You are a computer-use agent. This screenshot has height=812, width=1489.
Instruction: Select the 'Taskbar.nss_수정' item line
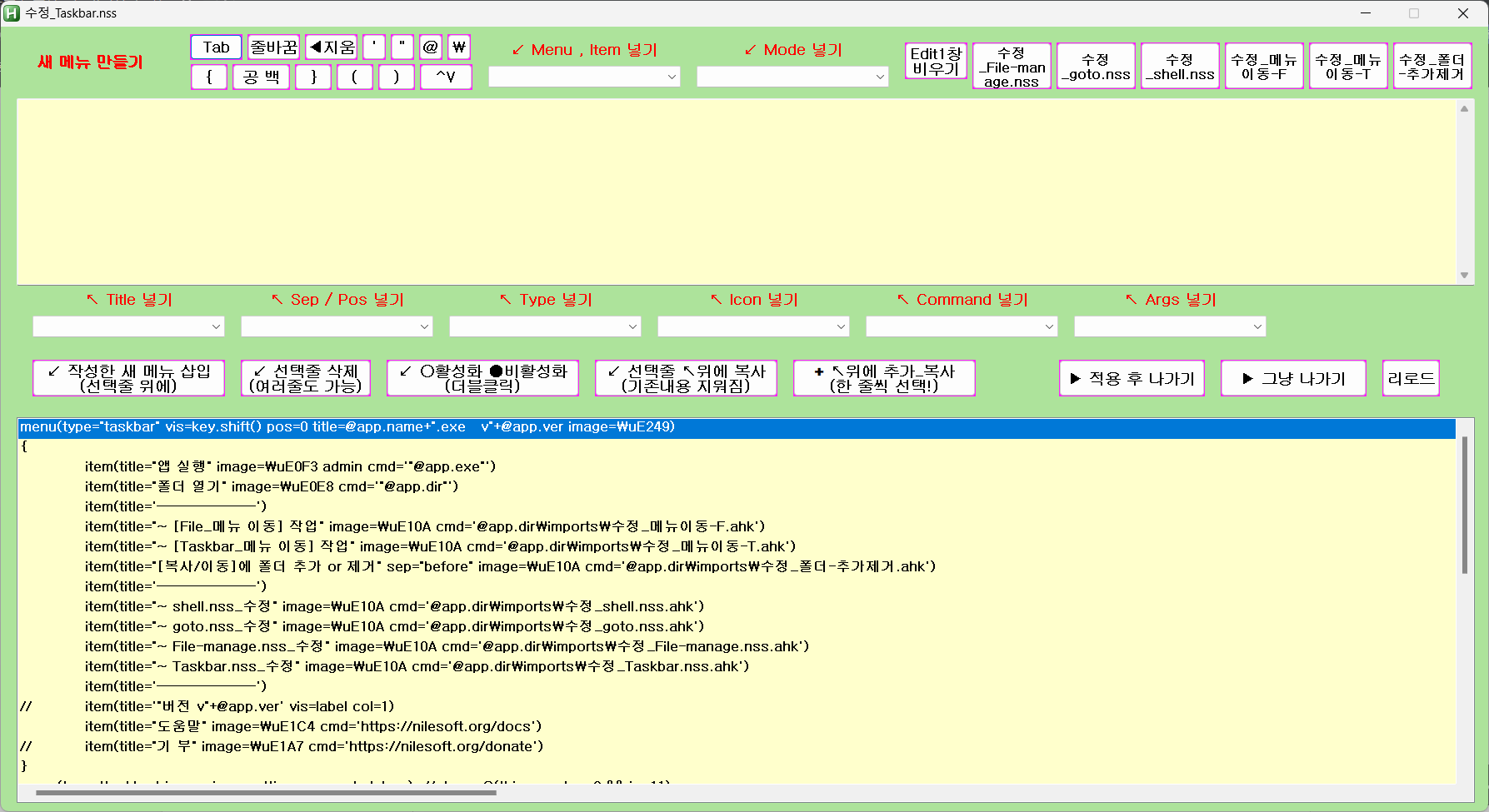click(x=737, y=666)
